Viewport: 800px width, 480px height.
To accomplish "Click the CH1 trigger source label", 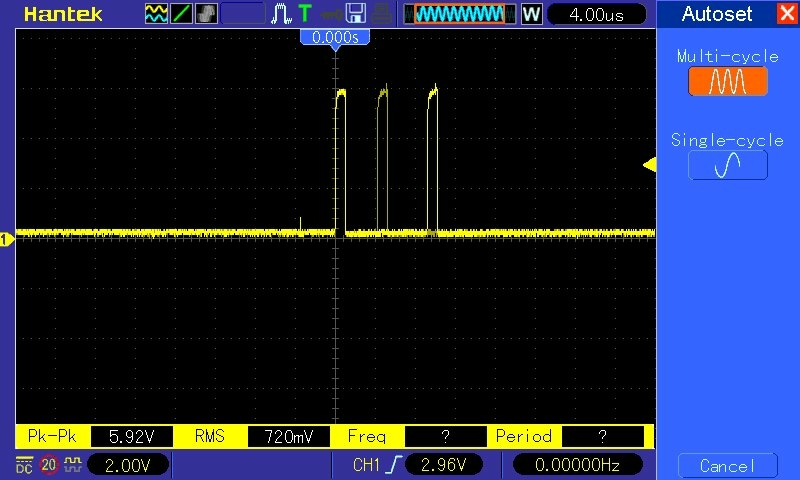I will coord(366,465).
